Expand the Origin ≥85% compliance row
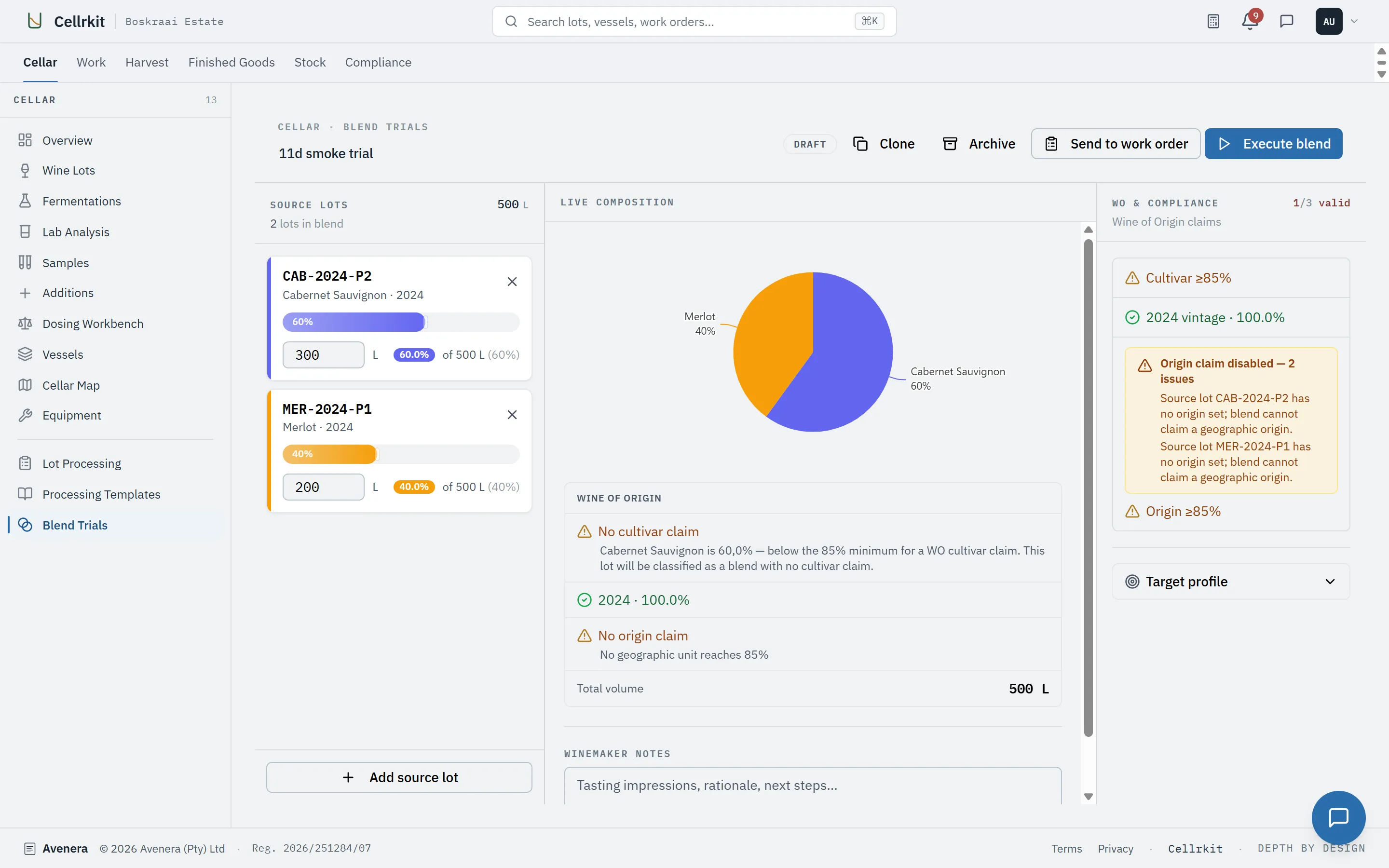Image resolution: width=1389 pixels, height=868 pixels. (x=1231, y=511)
